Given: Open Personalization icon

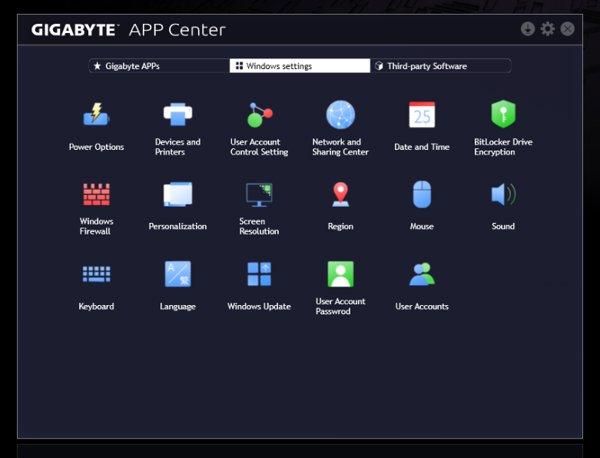Looking at the screenshot, I should click(x=178, y=194).
